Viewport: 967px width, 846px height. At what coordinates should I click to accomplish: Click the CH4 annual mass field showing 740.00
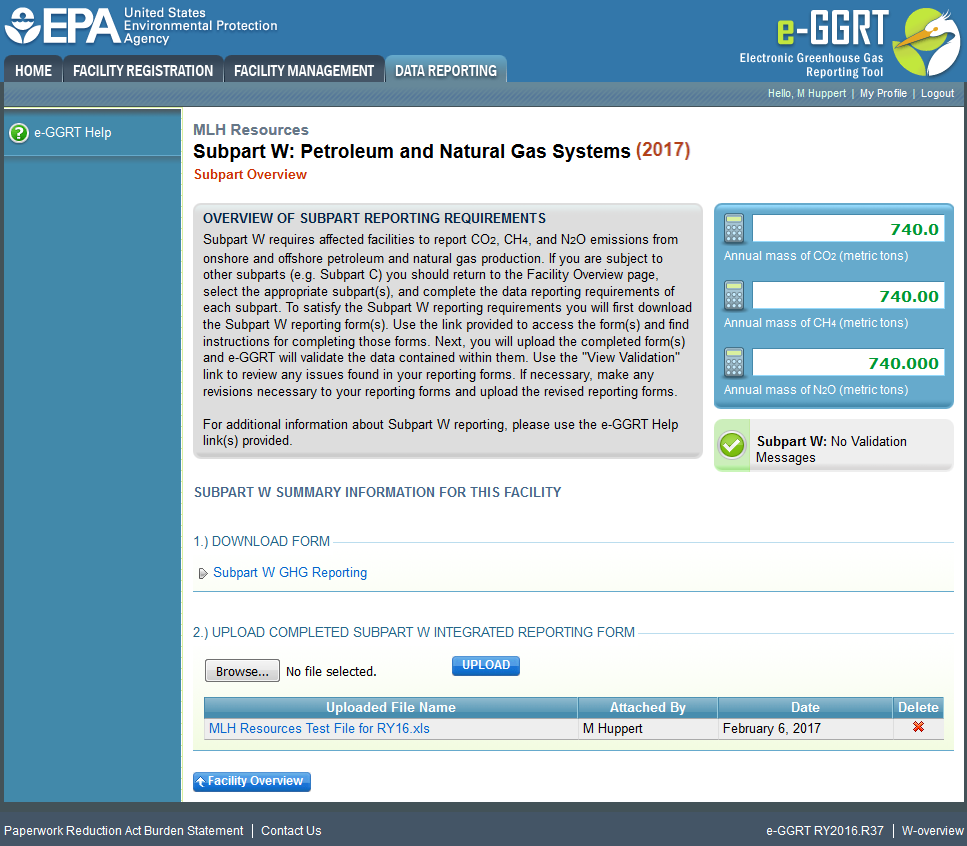tap(848, 296)
